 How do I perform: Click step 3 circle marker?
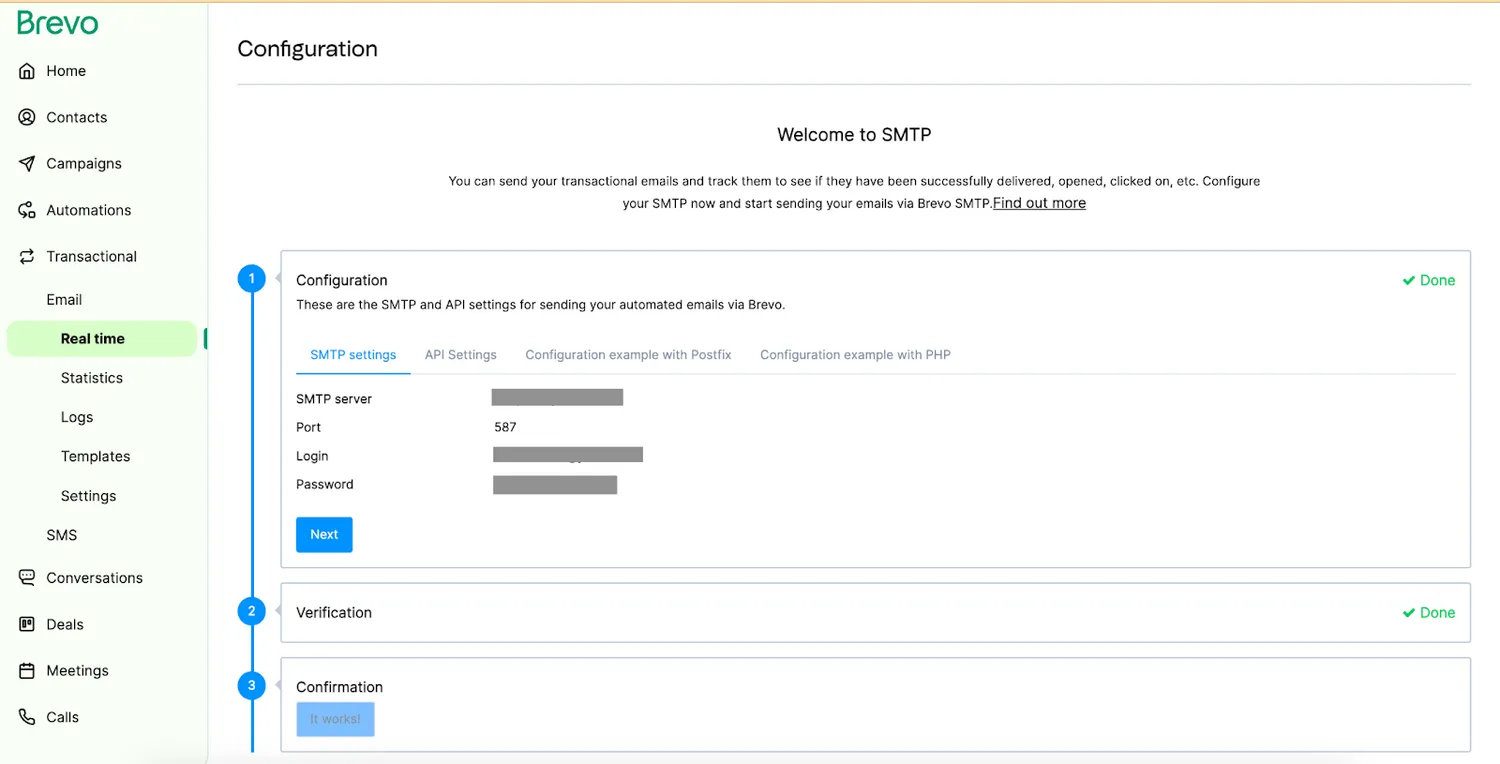[x=251, y=686]
